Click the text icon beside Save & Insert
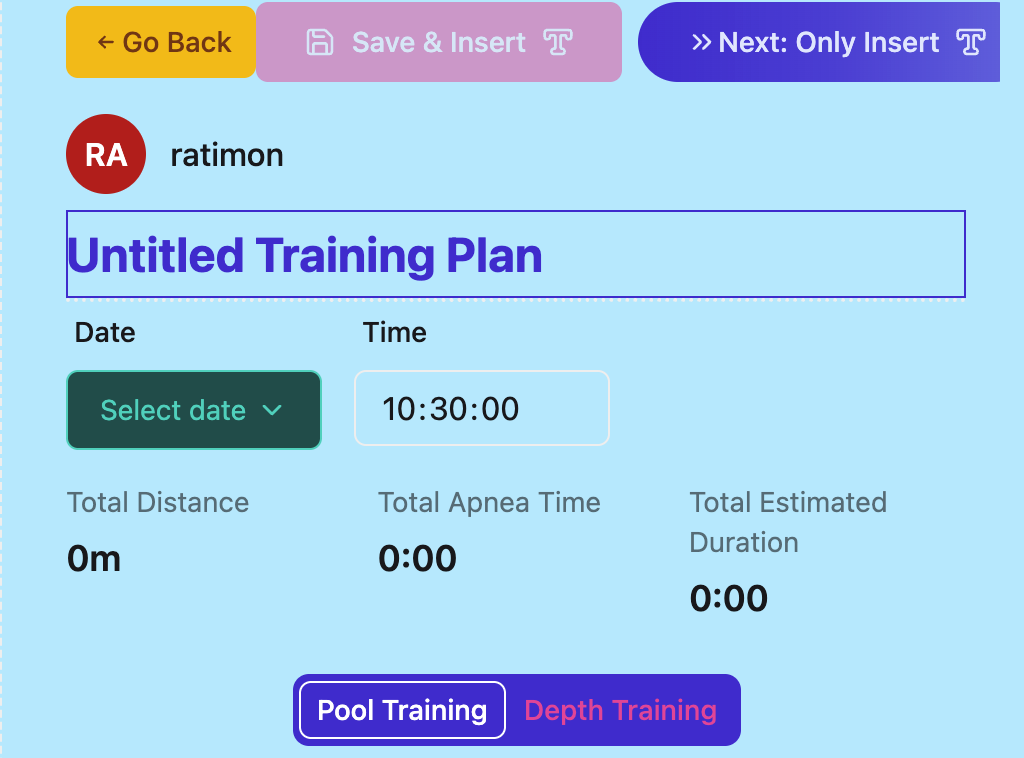Image resolution: width=1024 pixels, height=758 pixels. click(x=558, y=42)
